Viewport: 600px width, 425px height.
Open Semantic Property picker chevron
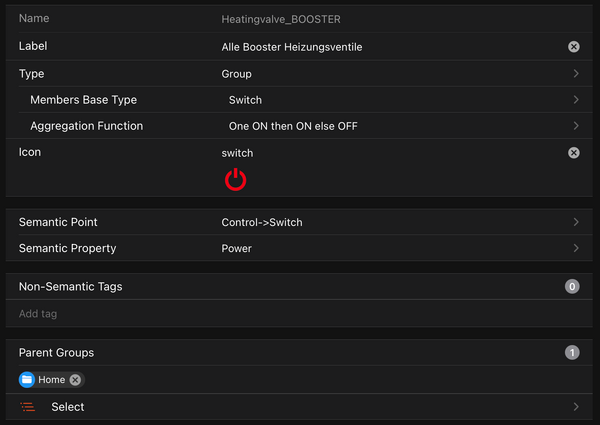(576, 248)
